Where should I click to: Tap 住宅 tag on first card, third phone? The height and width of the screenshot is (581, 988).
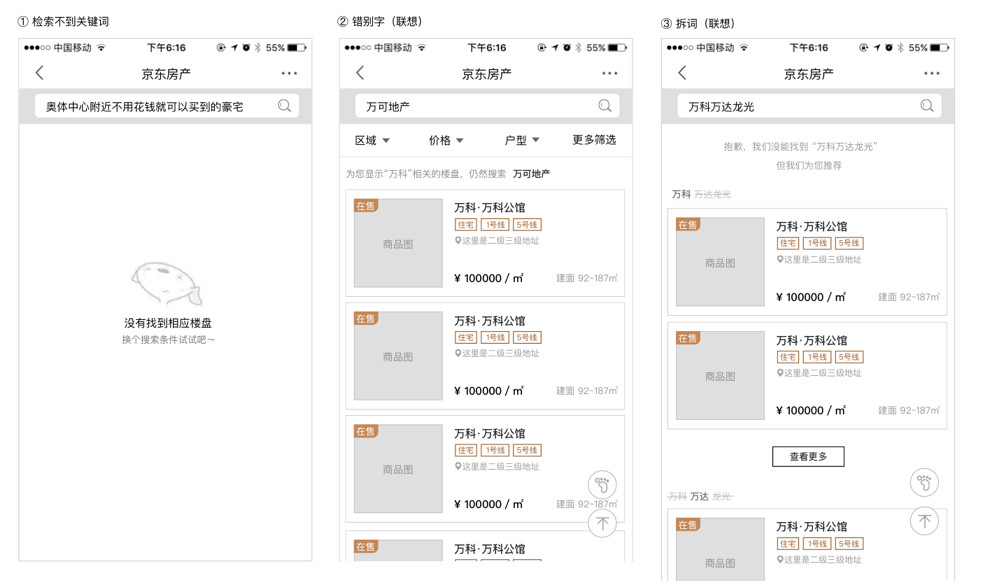(788, 243)
